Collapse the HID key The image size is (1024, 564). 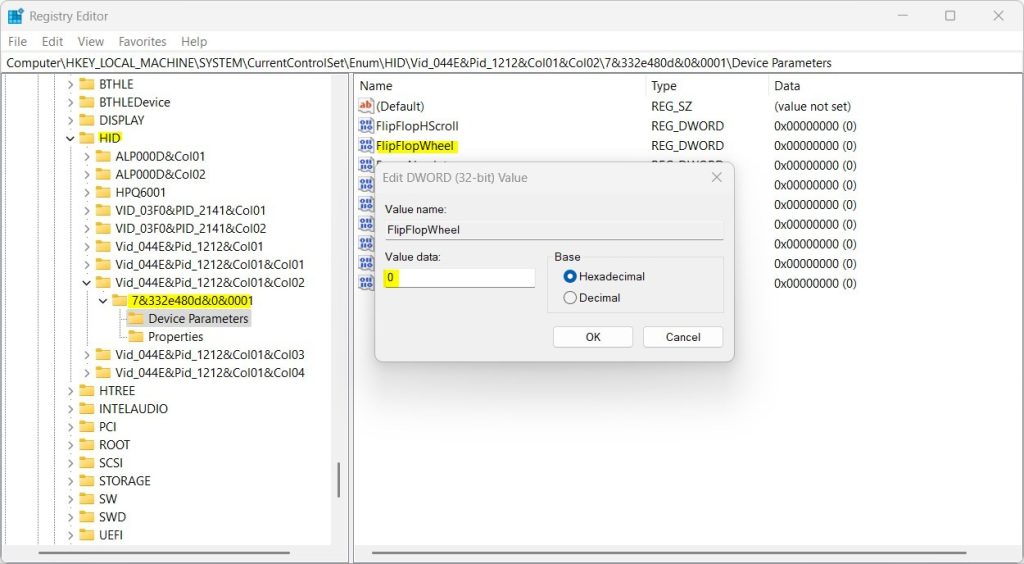pyautogui.click(x=71, y=138)
